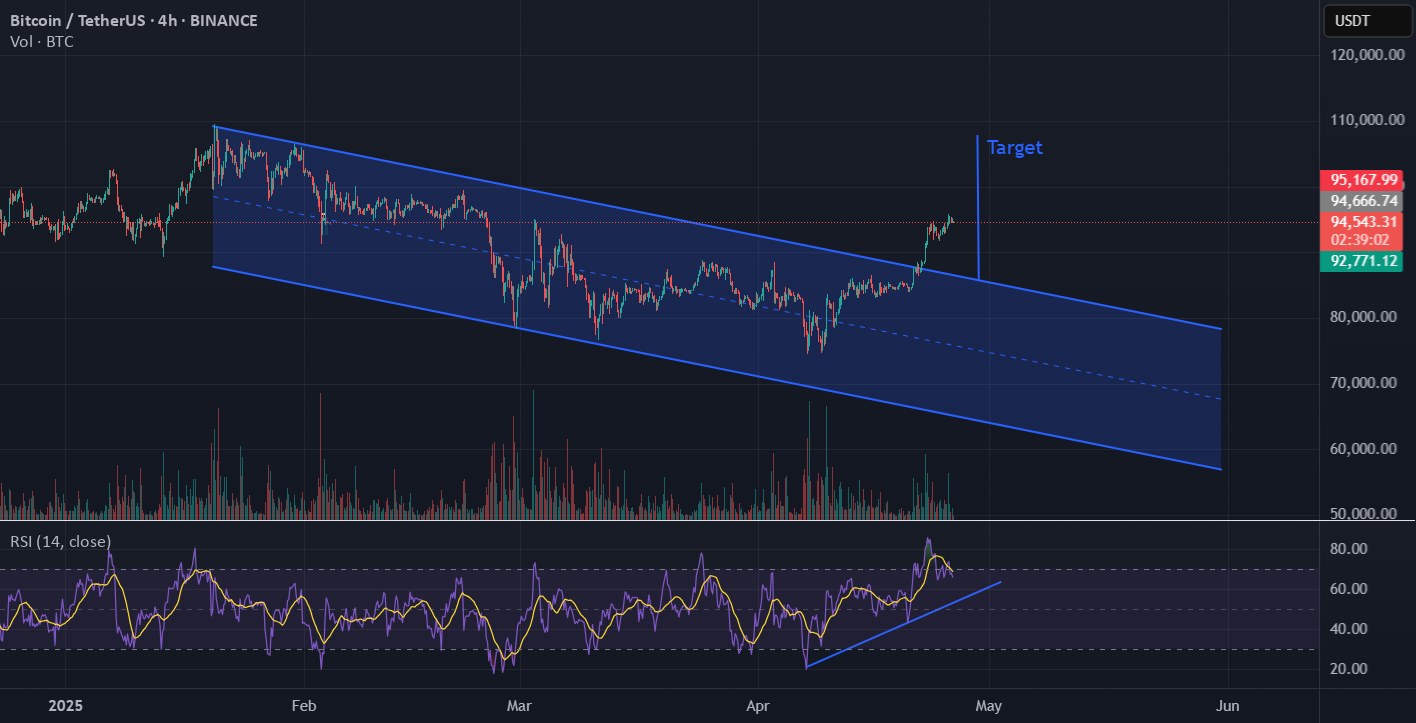The height and width of the screenshot is (723, 1416).
Task: Click the 80,000.00 price axis label
Action: pos(1363,317)
